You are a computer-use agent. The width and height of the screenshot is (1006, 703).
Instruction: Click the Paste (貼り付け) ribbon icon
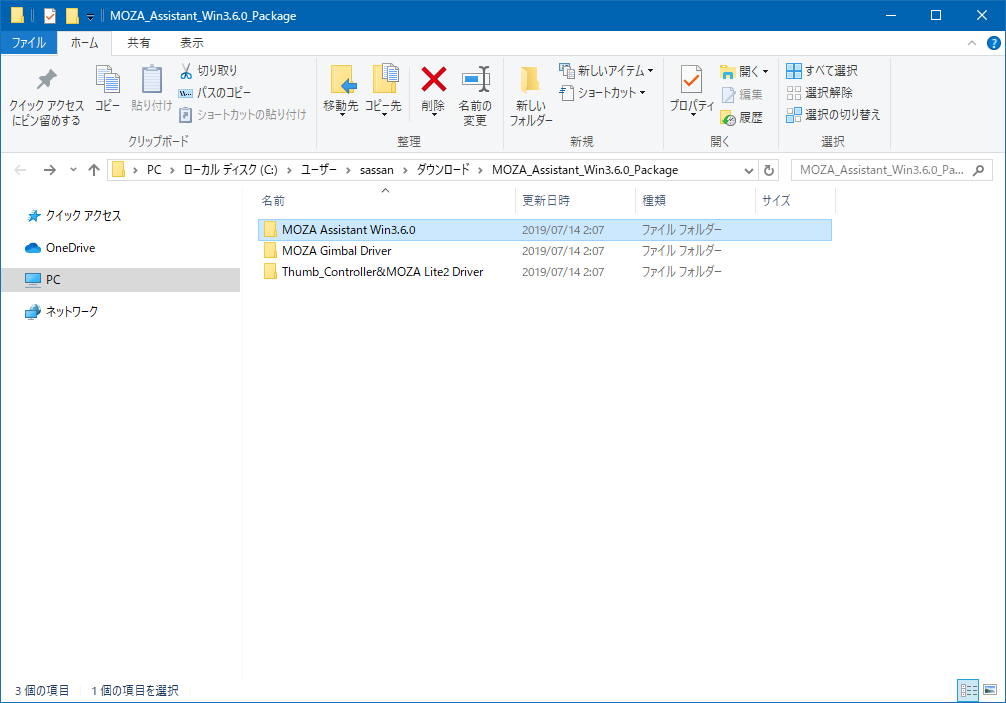click(151, 80)
